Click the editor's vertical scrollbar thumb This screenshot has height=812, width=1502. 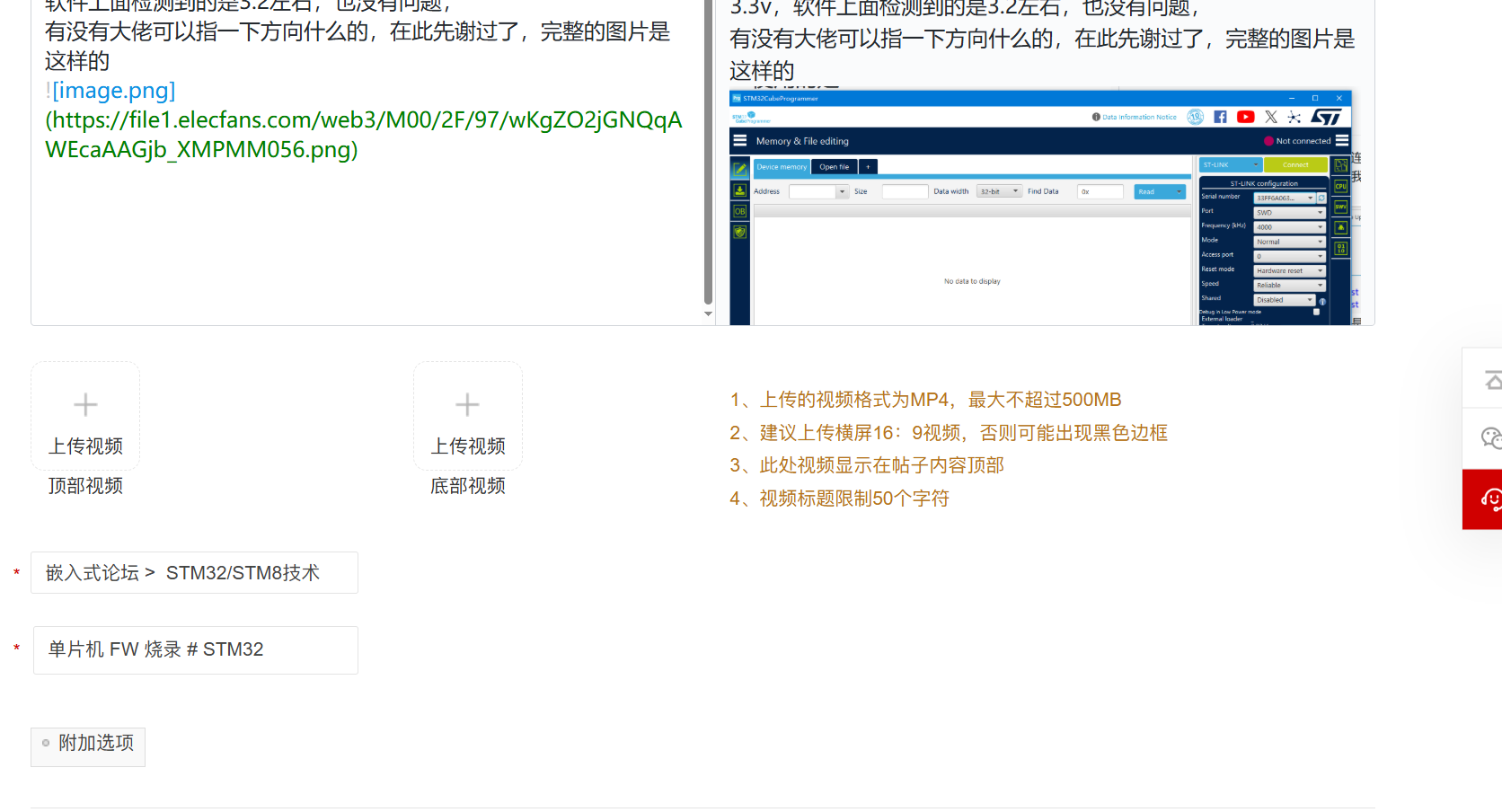[708, 153]
